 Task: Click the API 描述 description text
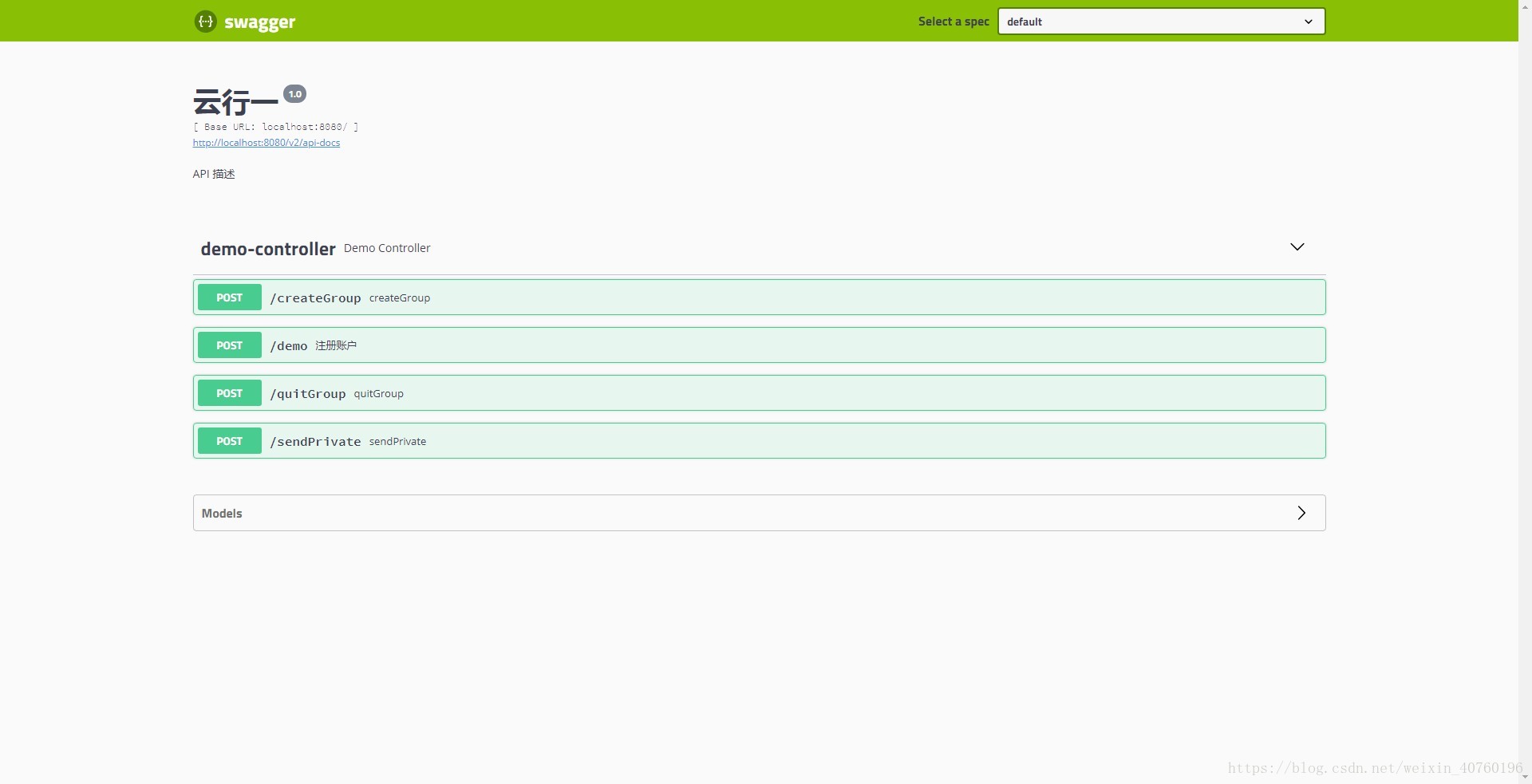point(214,174)
